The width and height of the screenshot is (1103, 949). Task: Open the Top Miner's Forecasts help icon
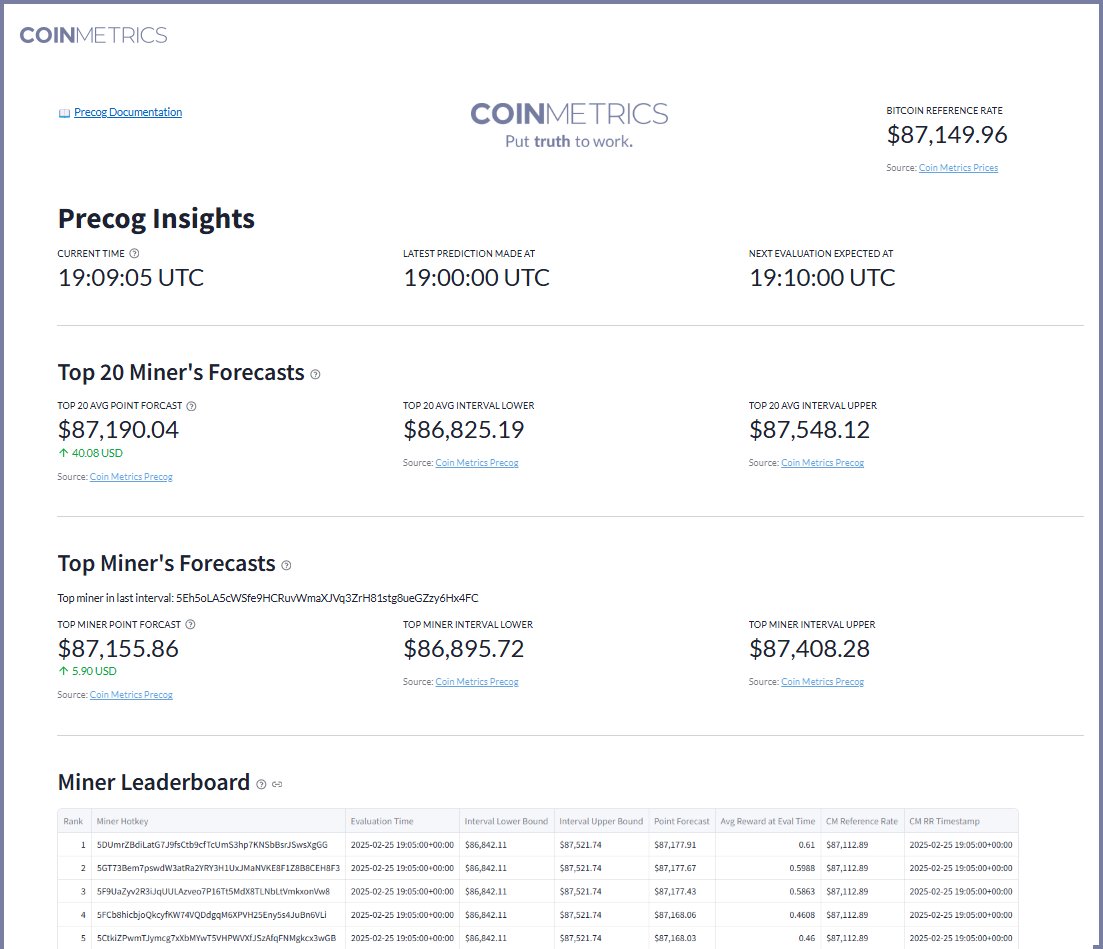[x=287, y=565]
